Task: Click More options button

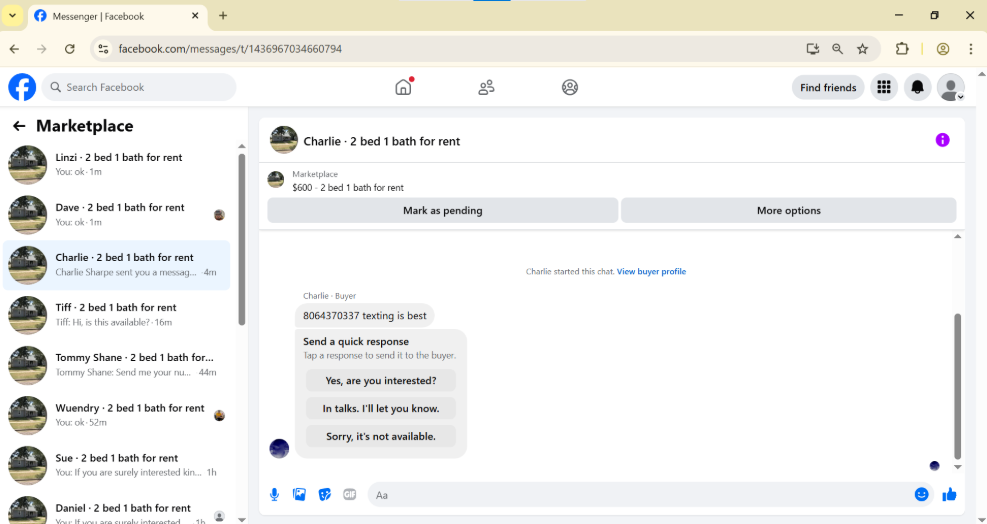Action: [x=788, y=210]
